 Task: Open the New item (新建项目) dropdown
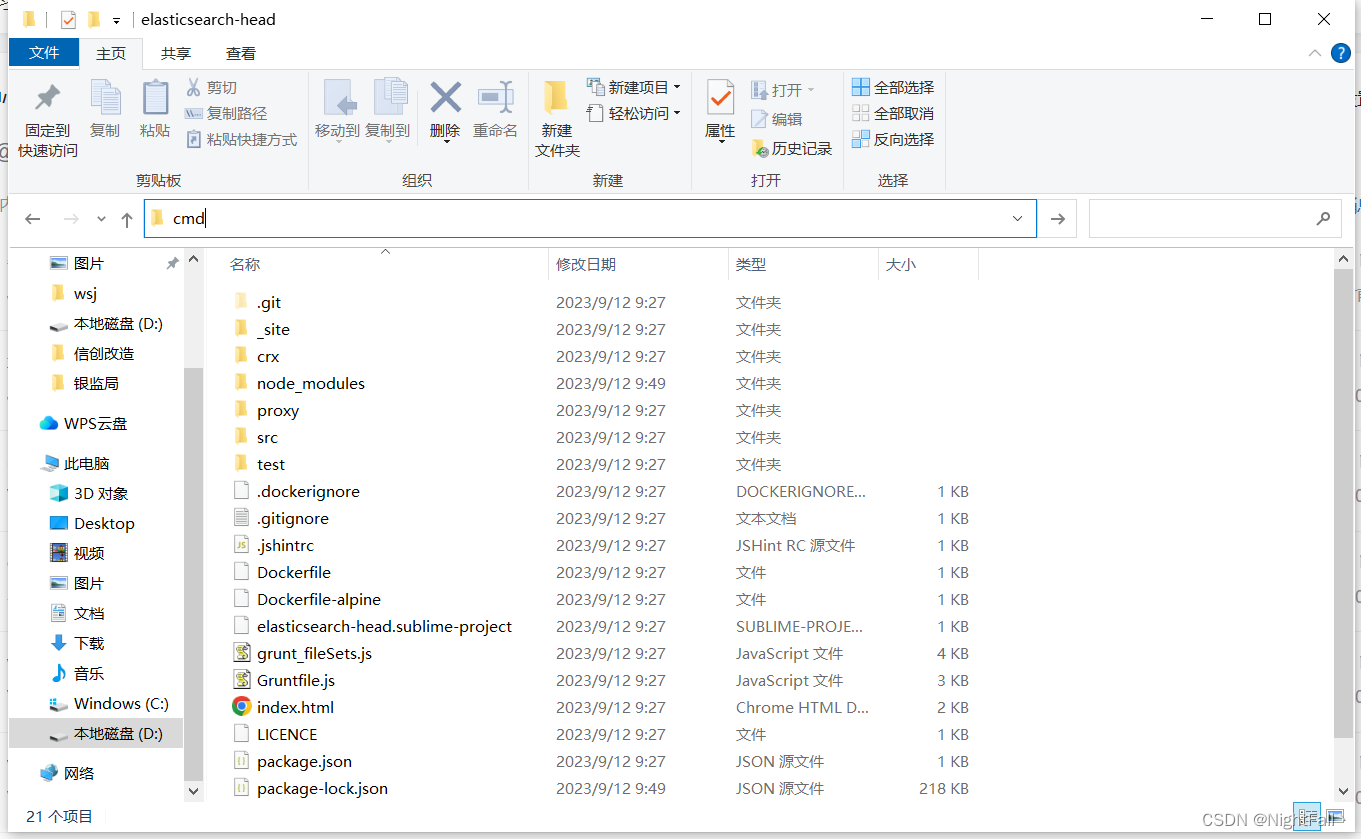(x=633, y=87)
